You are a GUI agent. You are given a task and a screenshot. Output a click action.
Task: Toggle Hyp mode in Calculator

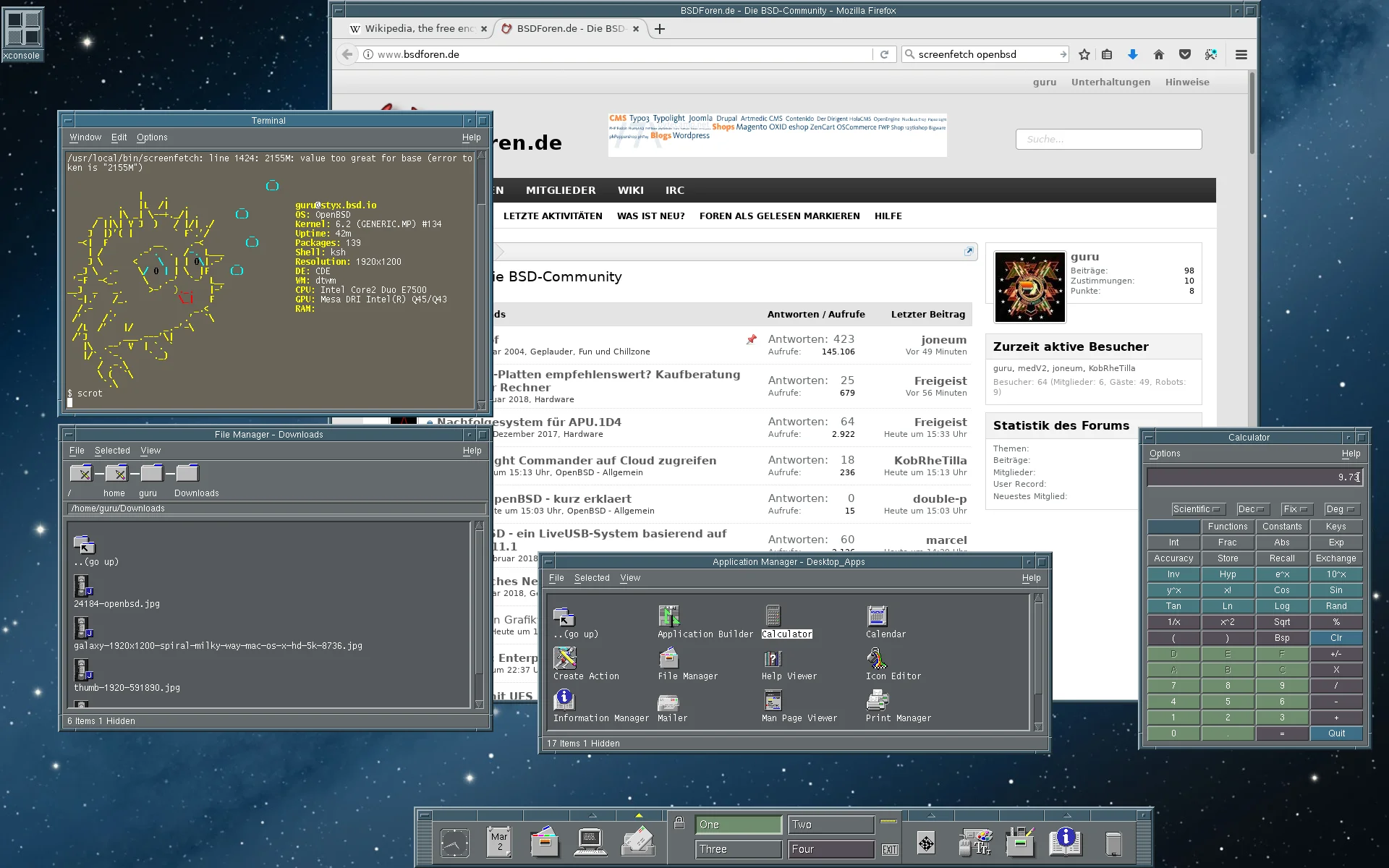pyautogui.click(x=1228, y=574)
